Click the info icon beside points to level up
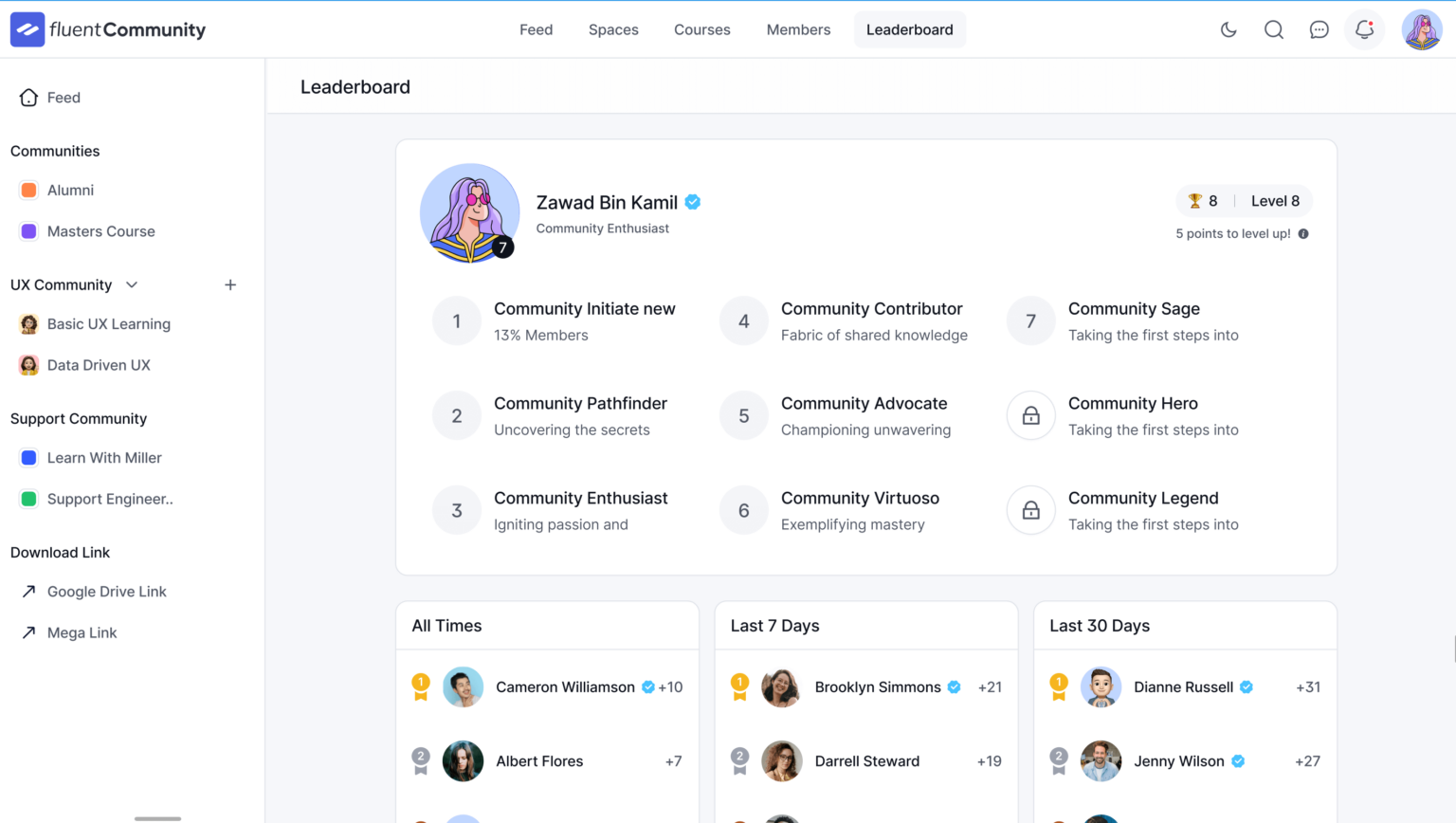The height and width of the screenshot is (823, 1456). pyautogui.click(x=1303, y=233)
